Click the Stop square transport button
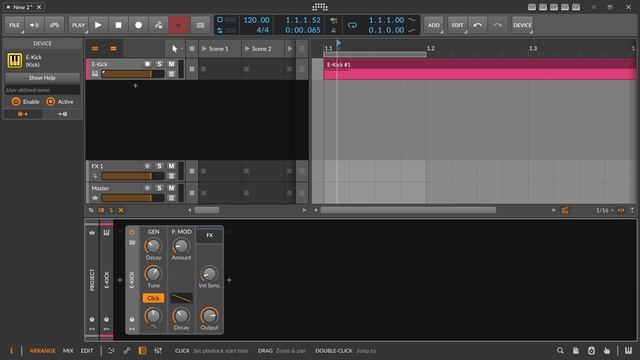The height and width of the screenshot is (360, 640). tap(118, 25)
